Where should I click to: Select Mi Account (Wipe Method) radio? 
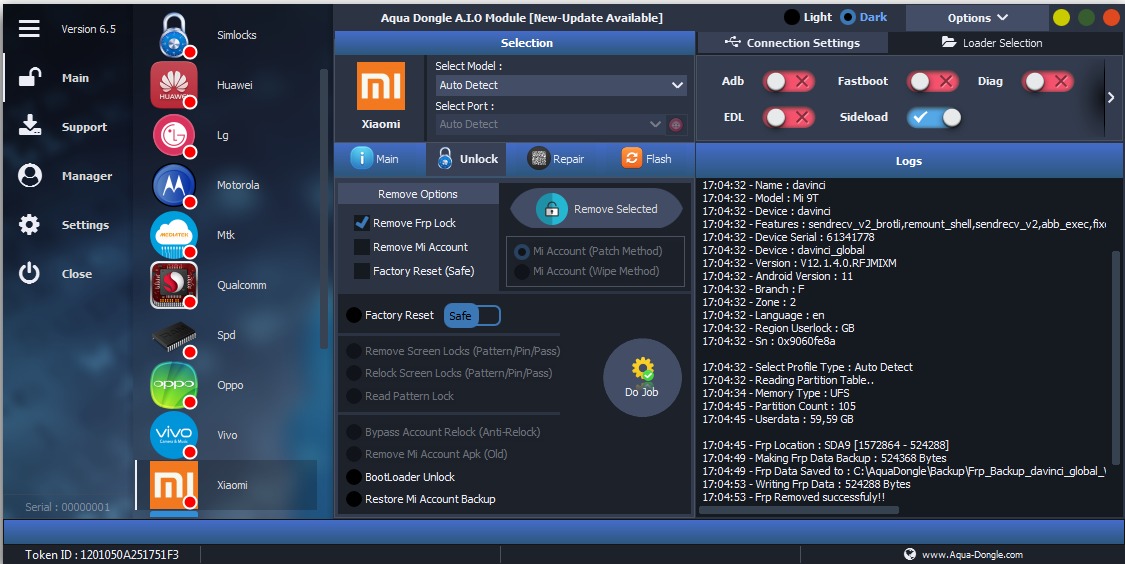tap(522, 271)
